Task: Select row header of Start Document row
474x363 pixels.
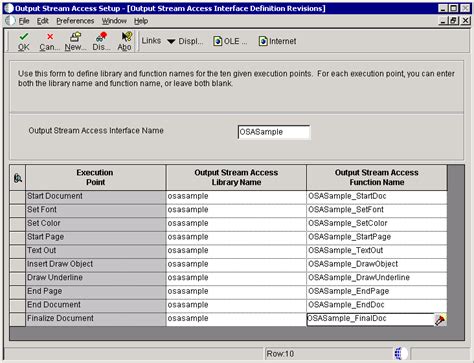Action: tap(17, 197)
